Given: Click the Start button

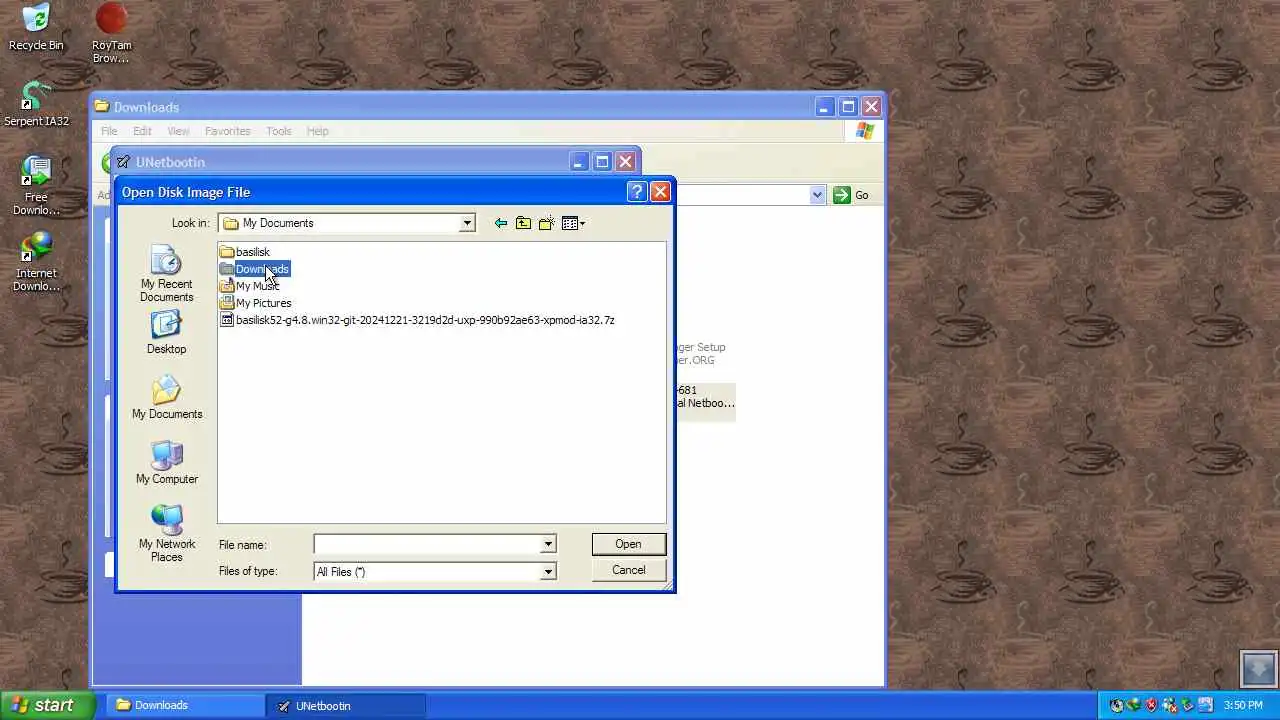Looking at the screenshot, I should tap(48, 705).
